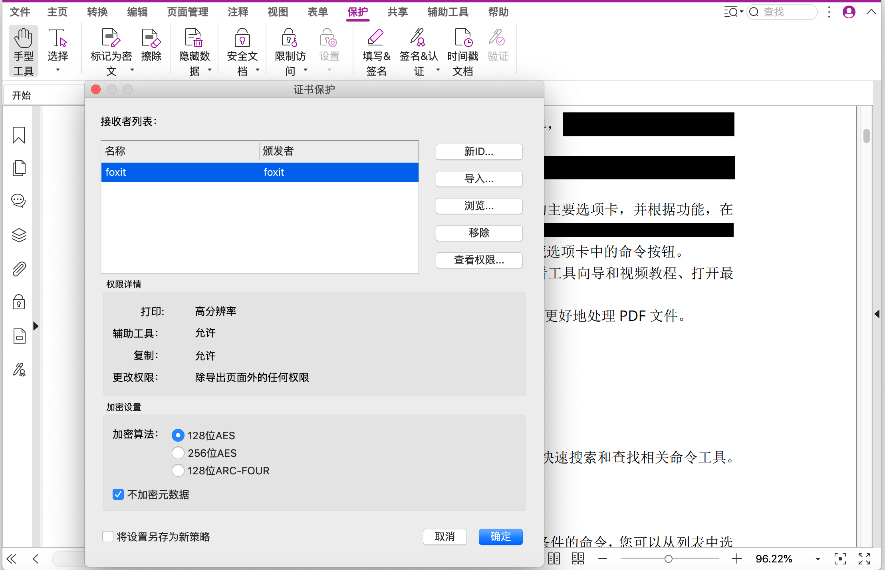Uncheck 不加密元数据 checkbox
885x570 pixels.
pos(118,494)
